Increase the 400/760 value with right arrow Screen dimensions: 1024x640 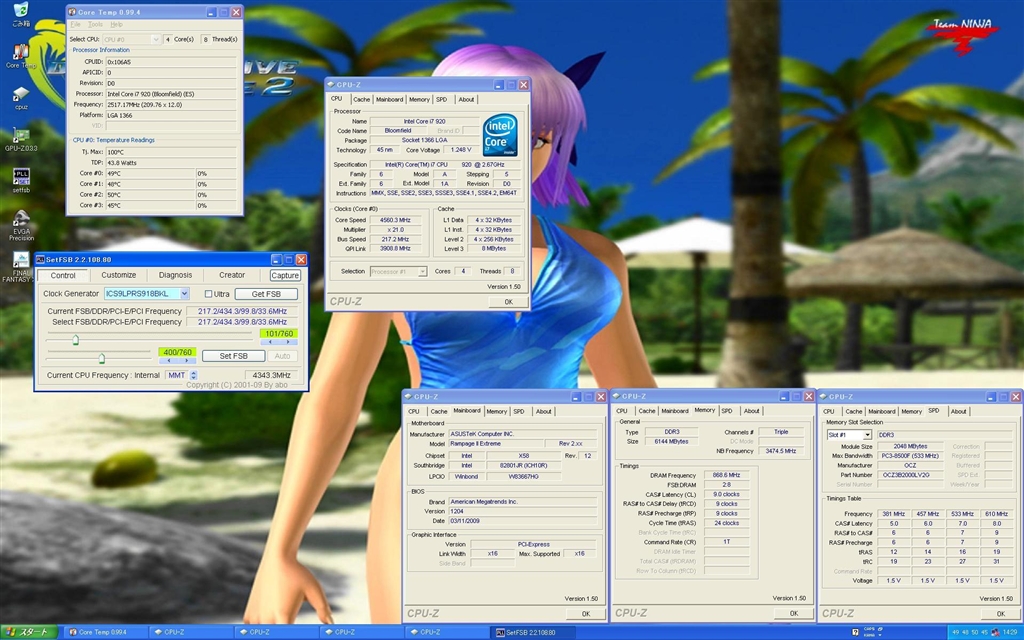click(x=186, y=360)
